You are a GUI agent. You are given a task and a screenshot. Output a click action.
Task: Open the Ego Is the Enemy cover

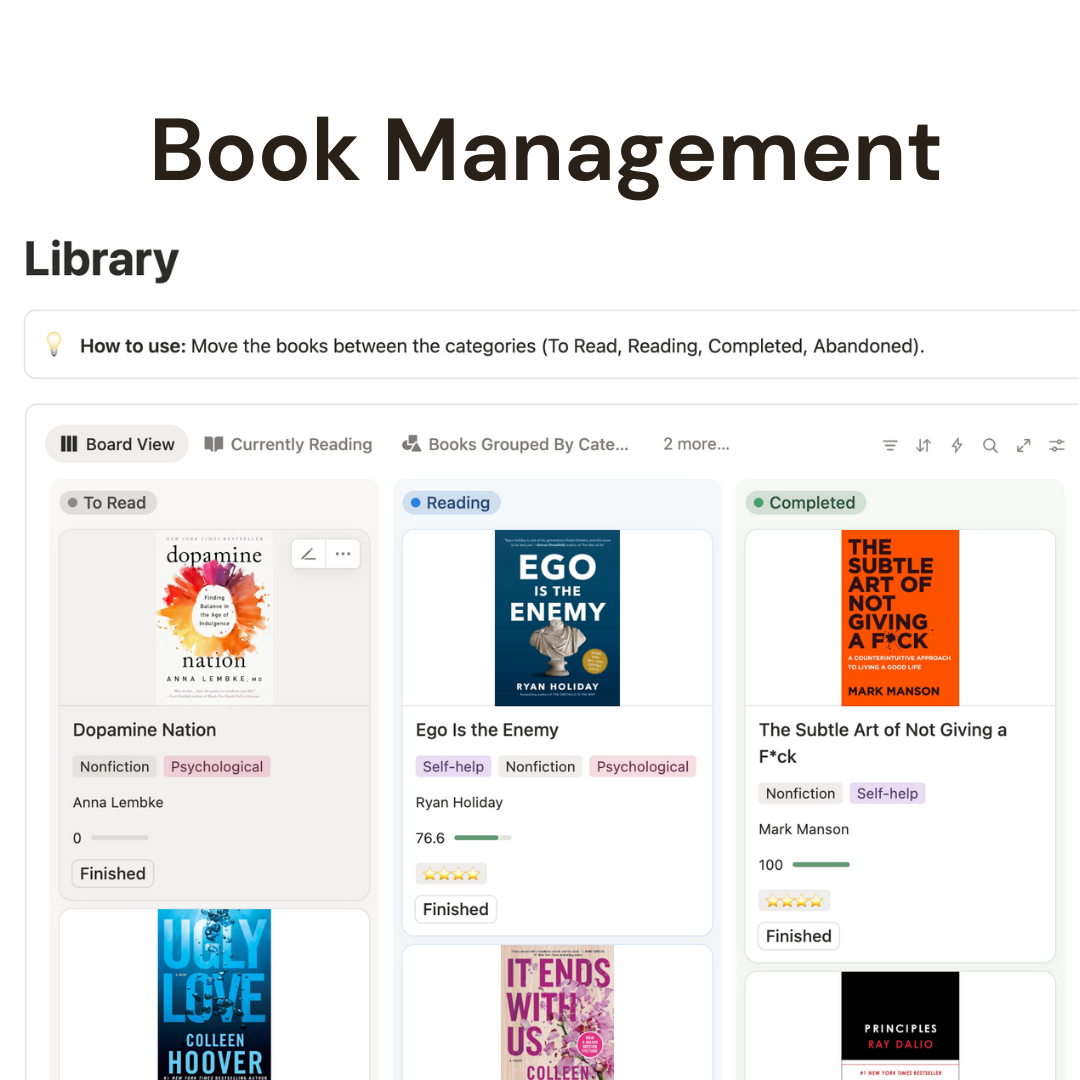(x=557, y=618)
